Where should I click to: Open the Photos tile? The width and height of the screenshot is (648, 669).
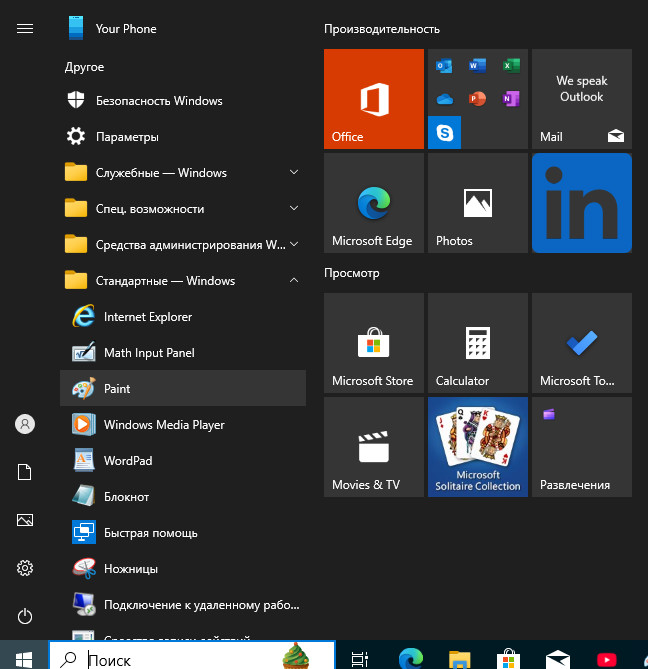(478, 203)
